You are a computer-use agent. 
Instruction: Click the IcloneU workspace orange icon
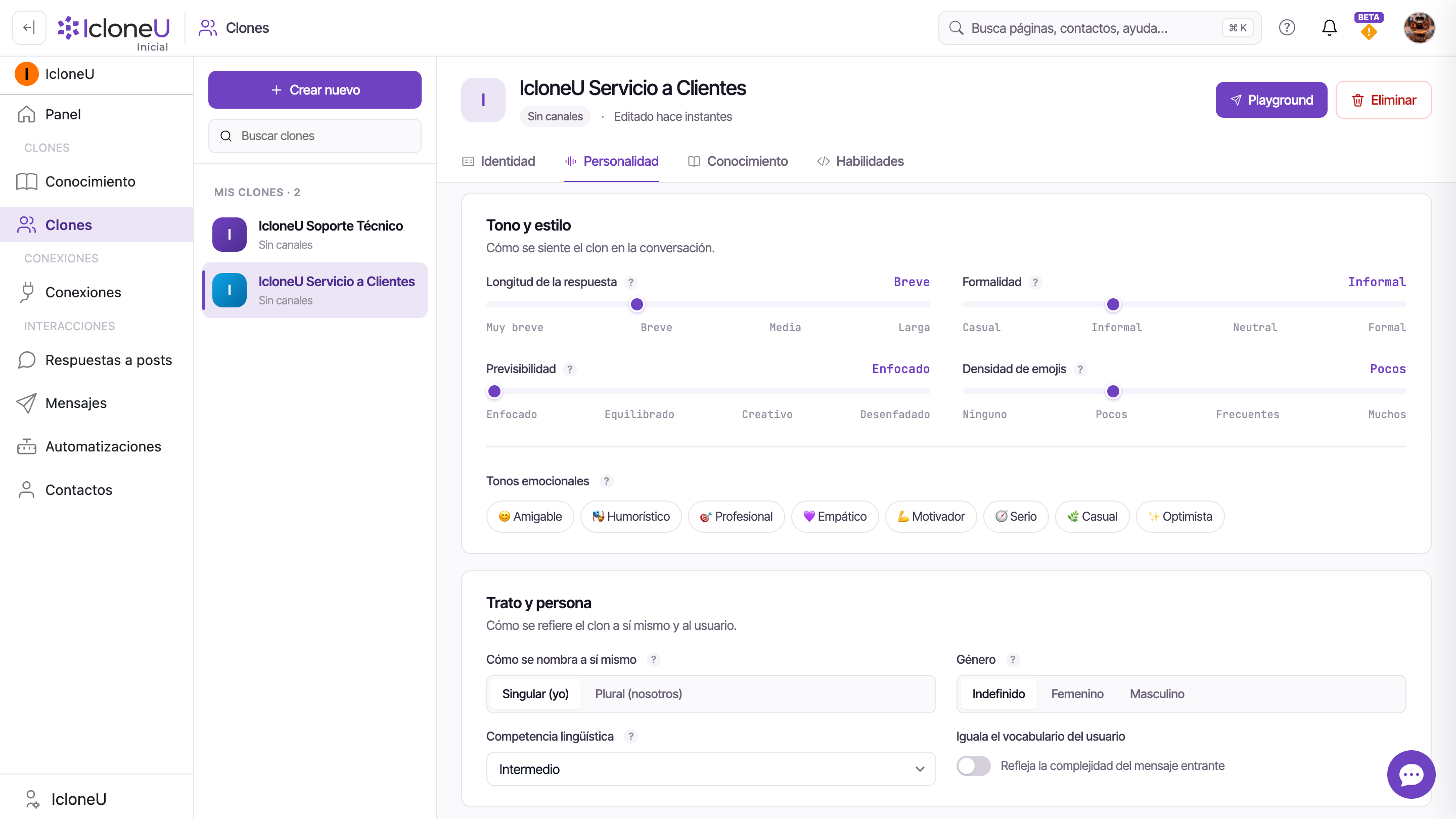(x=27, y=74)
